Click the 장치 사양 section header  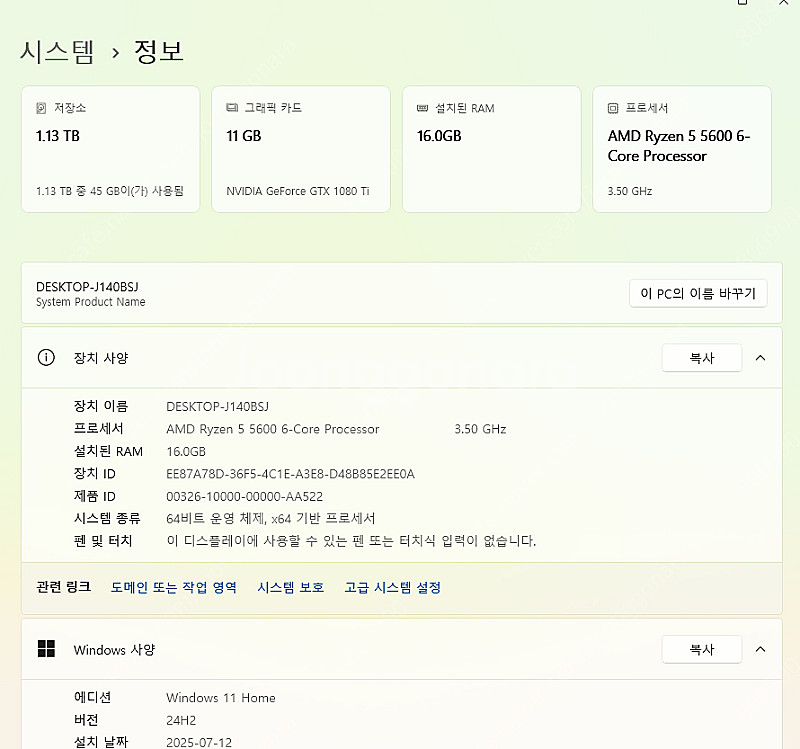pyautogui.click(x=402, y=358)
